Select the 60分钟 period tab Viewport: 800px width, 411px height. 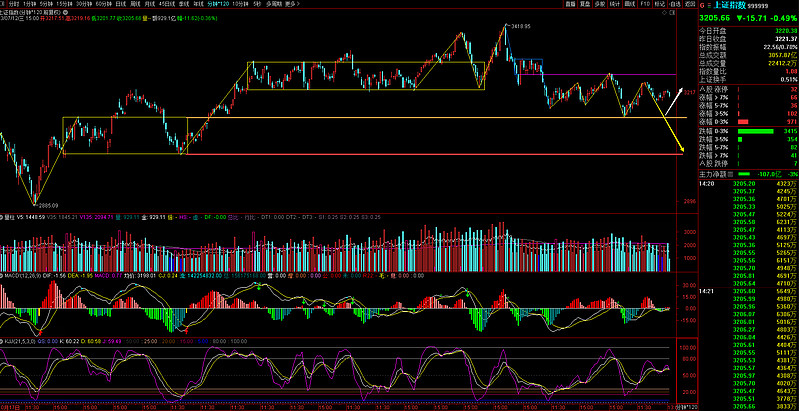[104, 4]
